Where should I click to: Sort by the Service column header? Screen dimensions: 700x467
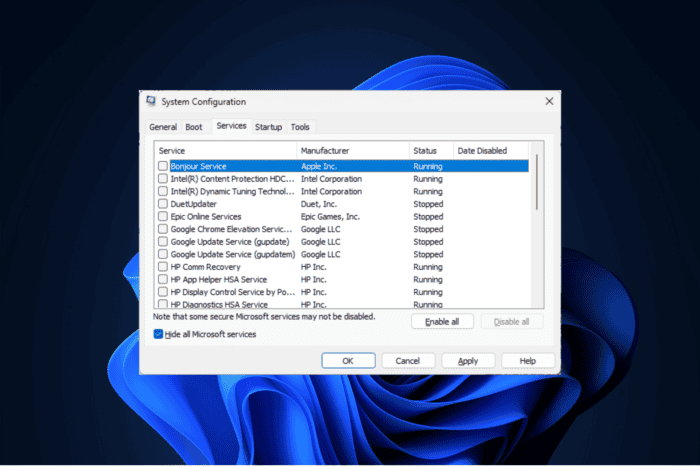(225, 150)
